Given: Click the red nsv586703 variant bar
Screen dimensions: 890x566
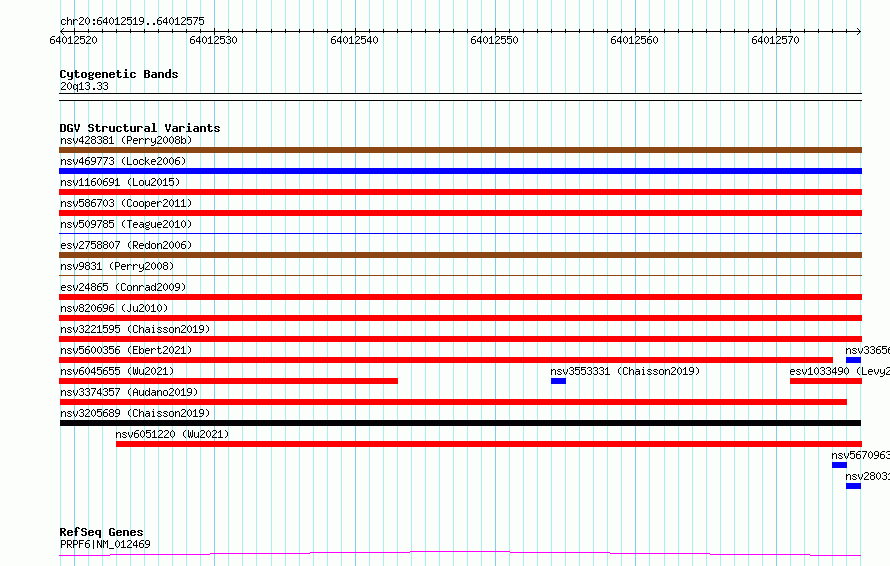Looking at the screenshot, I should (460, 213).
